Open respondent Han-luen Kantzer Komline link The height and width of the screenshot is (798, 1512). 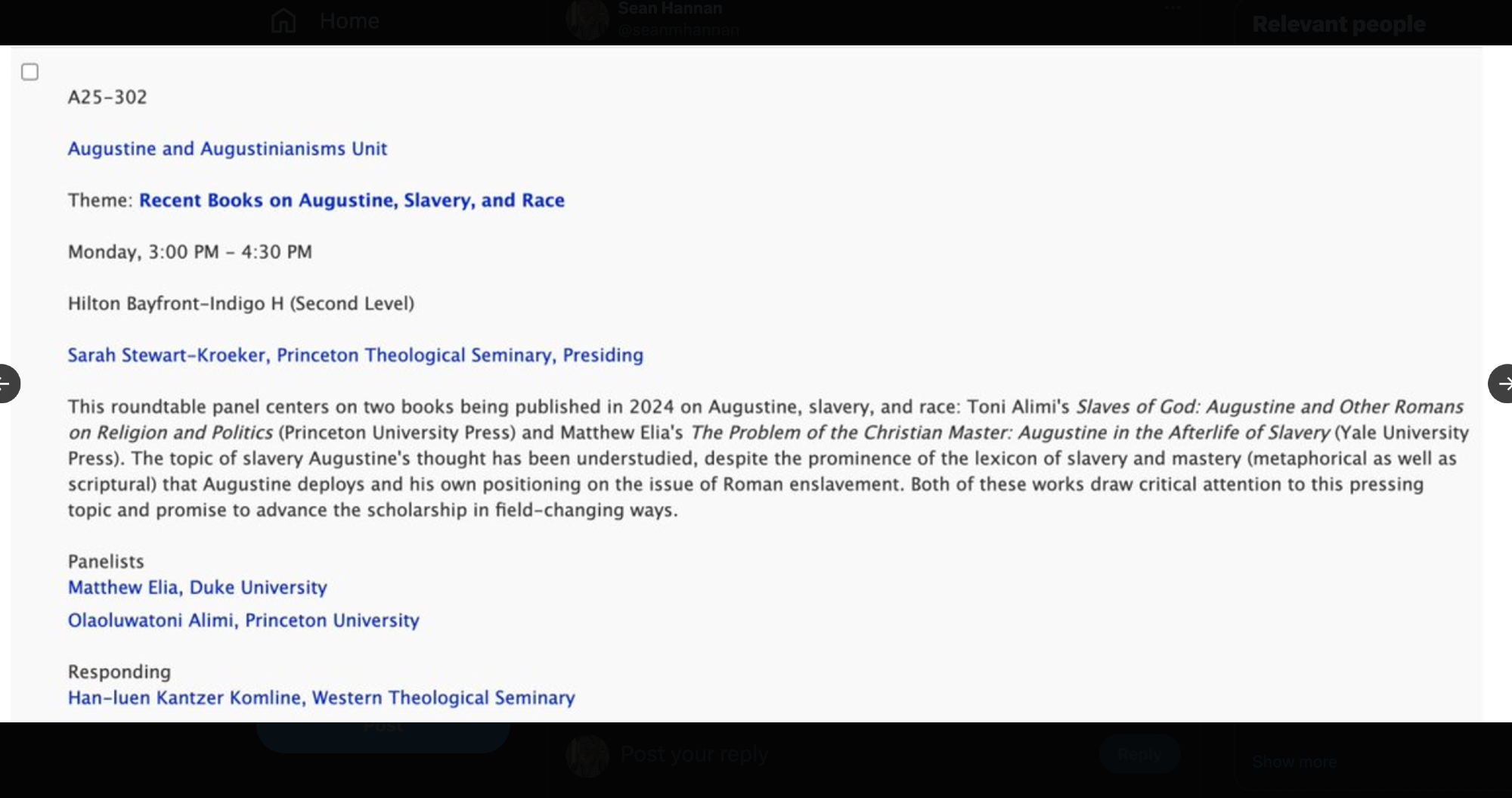pos(321,698)
